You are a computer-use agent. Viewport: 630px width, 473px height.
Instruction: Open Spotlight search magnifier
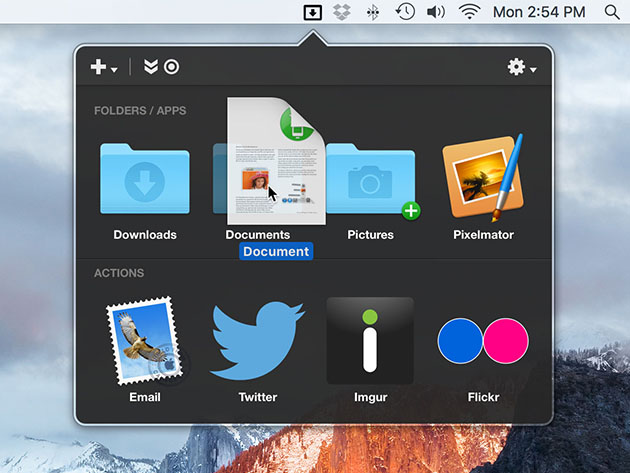[612, 12]
